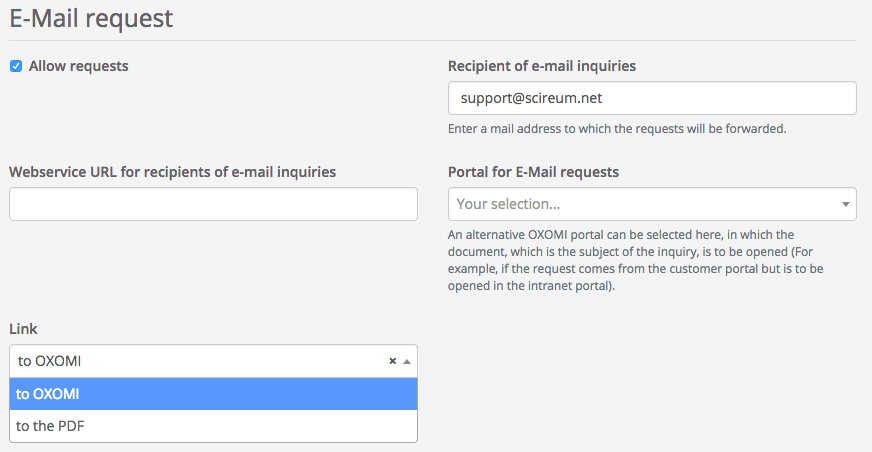
Task: Click the 'Enter a mail address' help text
Action: coord(617,129)
